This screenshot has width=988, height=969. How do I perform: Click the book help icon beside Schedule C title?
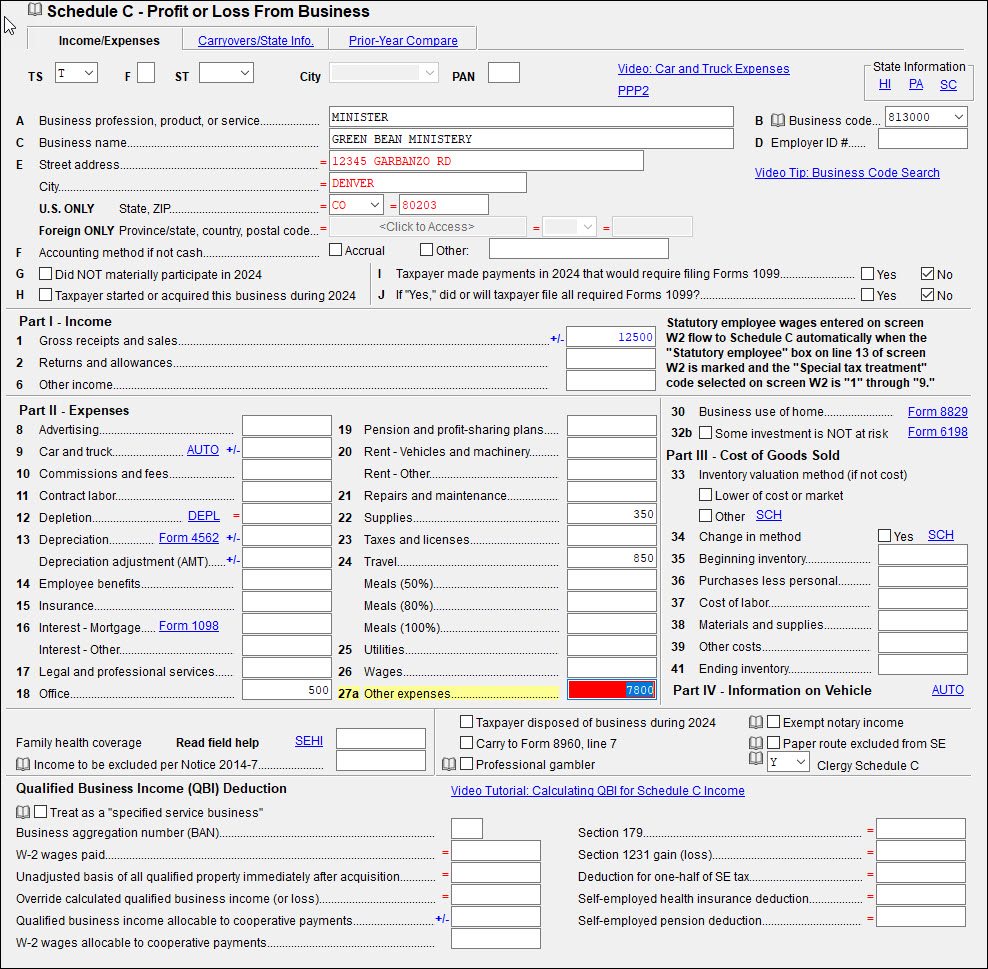click(35, 10)
